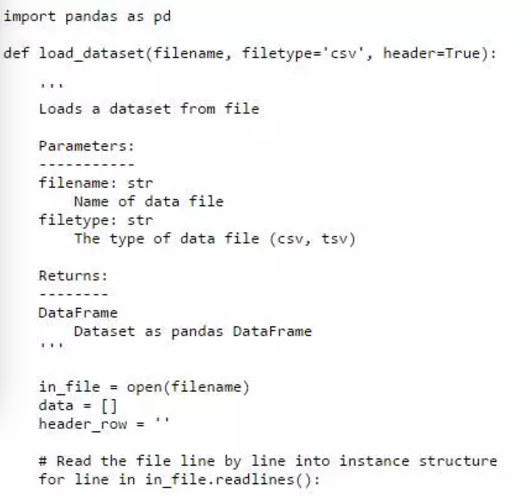This screenshot has height=499, width=531.
Task: Click 'Dataset as pandas DataFrame' description
Action: 193,331
